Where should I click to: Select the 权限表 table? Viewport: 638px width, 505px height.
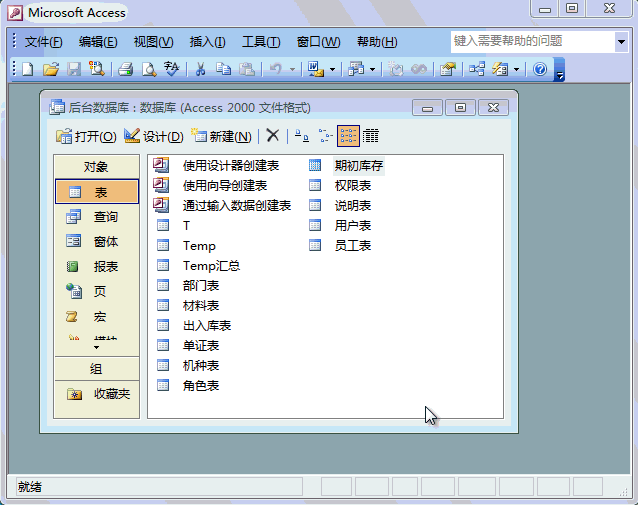click(x=340, y=185)
